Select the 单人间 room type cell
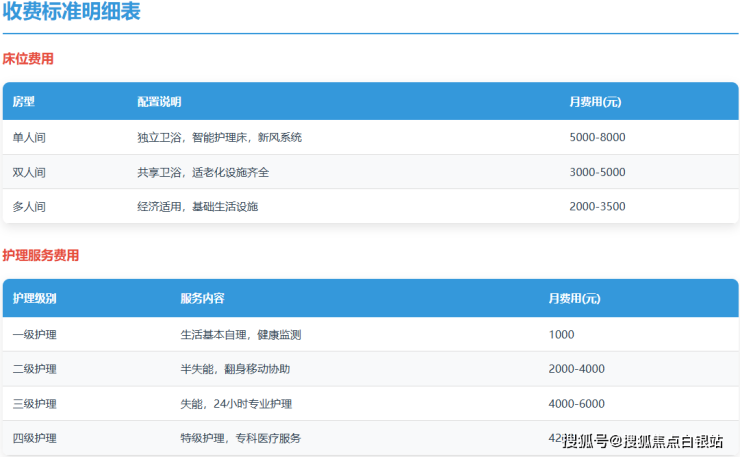 pyautogui.click(x=29, y=137)
